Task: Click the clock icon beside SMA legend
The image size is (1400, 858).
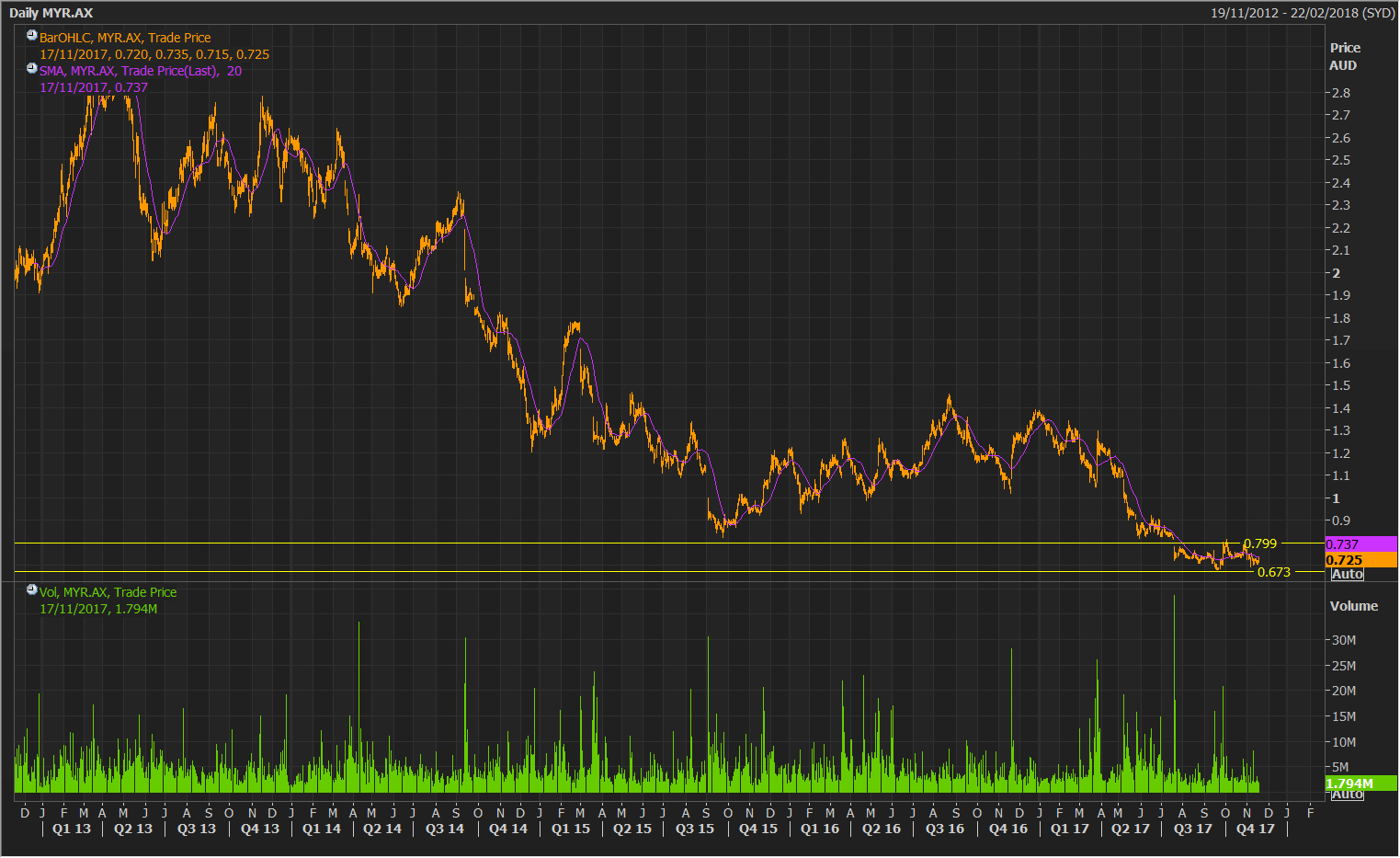Action: point(32,69)
